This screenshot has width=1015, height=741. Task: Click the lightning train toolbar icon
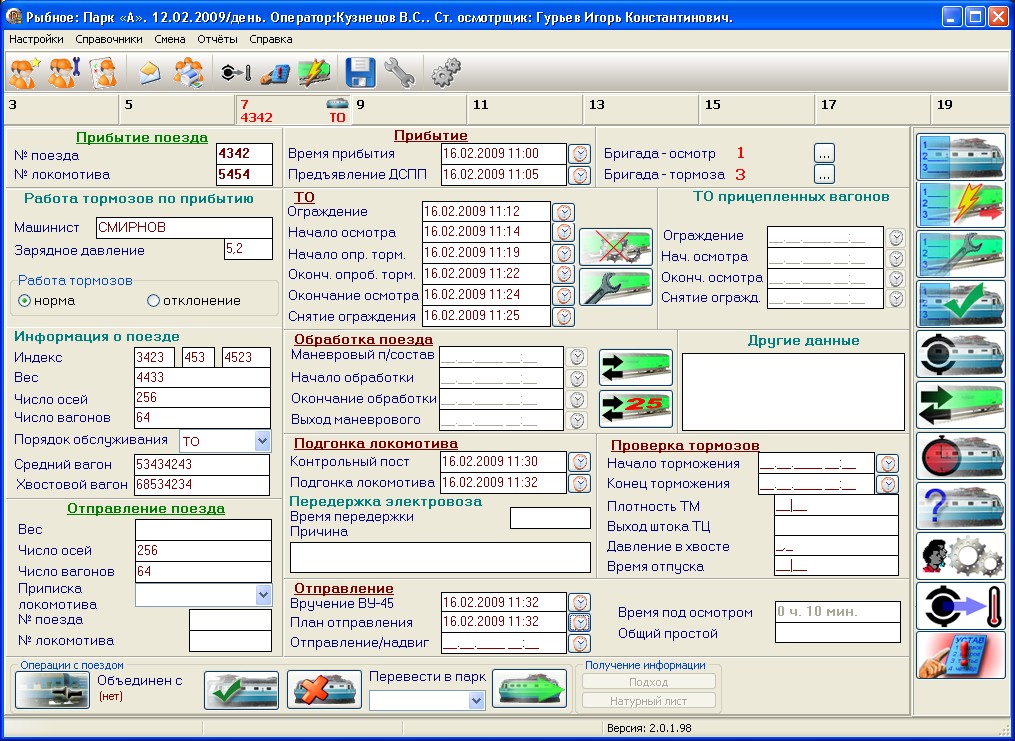(315, 72)
